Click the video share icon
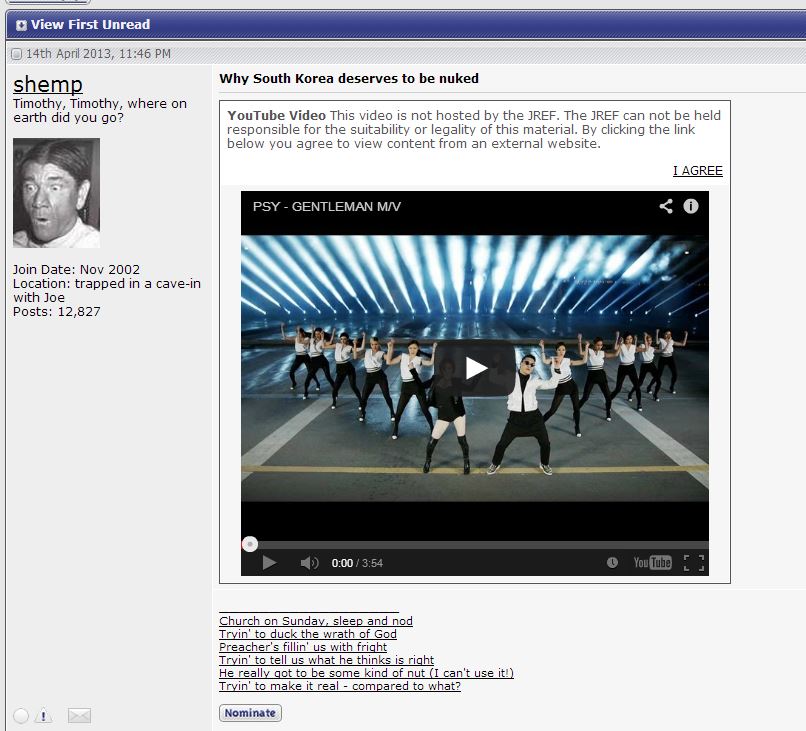This screenshot has height=731, width=806. [x=665, y=206]
